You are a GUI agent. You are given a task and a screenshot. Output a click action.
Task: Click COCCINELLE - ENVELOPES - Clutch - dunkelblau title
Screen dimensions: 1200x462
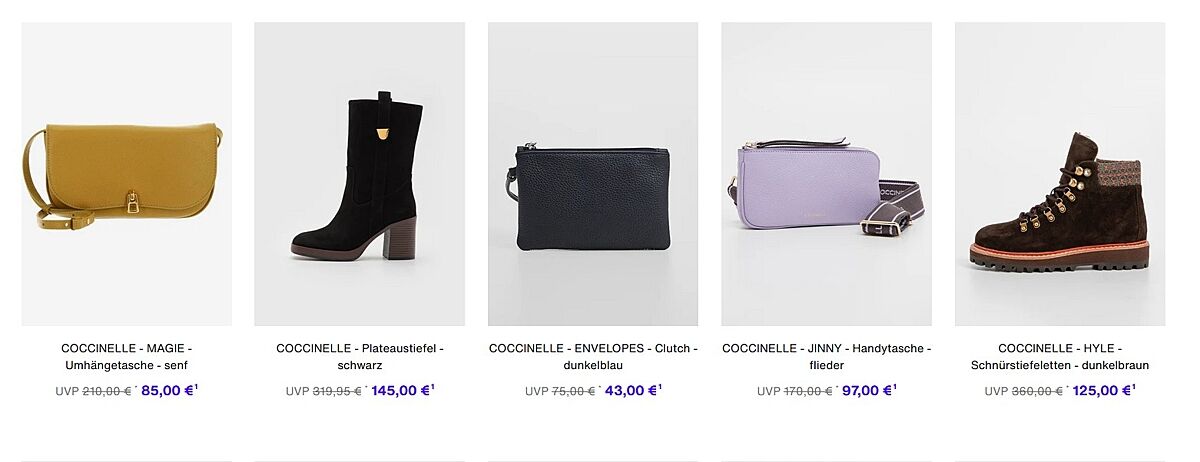click(x=593, y=356)
